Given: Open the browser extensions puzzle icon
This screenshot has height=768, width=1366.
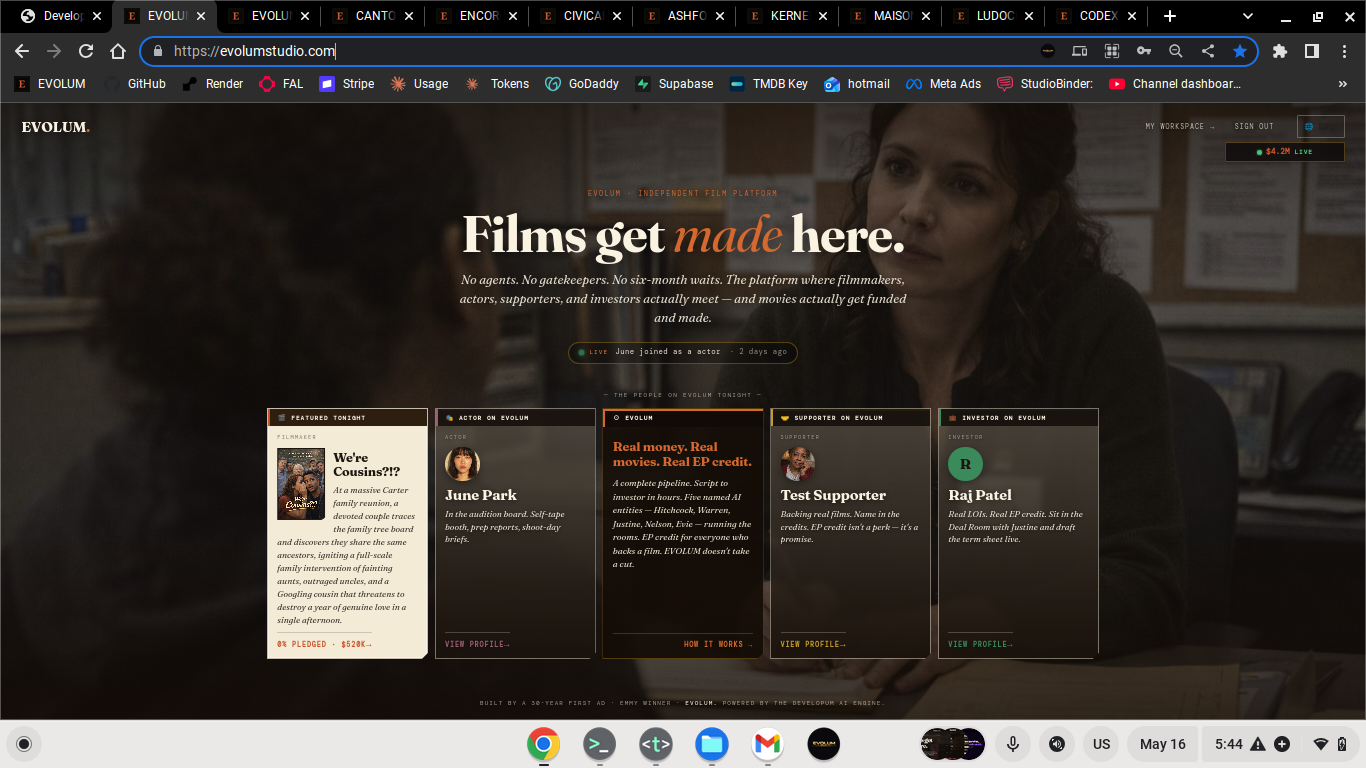Looking at the screenshot, I should (x=1280, y=51).
